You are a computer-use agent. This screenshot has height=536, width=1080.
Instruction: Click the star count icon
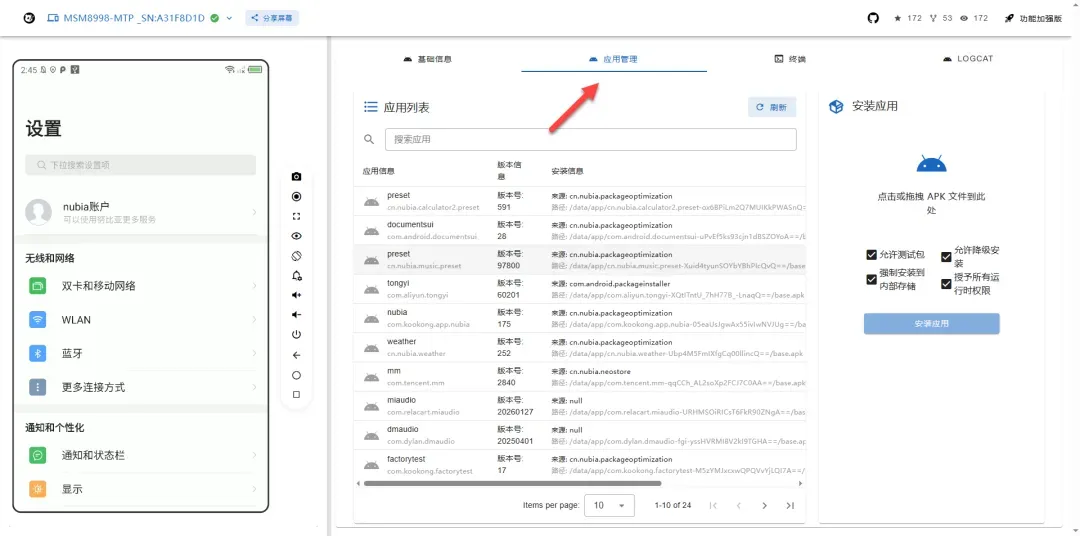click(897, 19)
